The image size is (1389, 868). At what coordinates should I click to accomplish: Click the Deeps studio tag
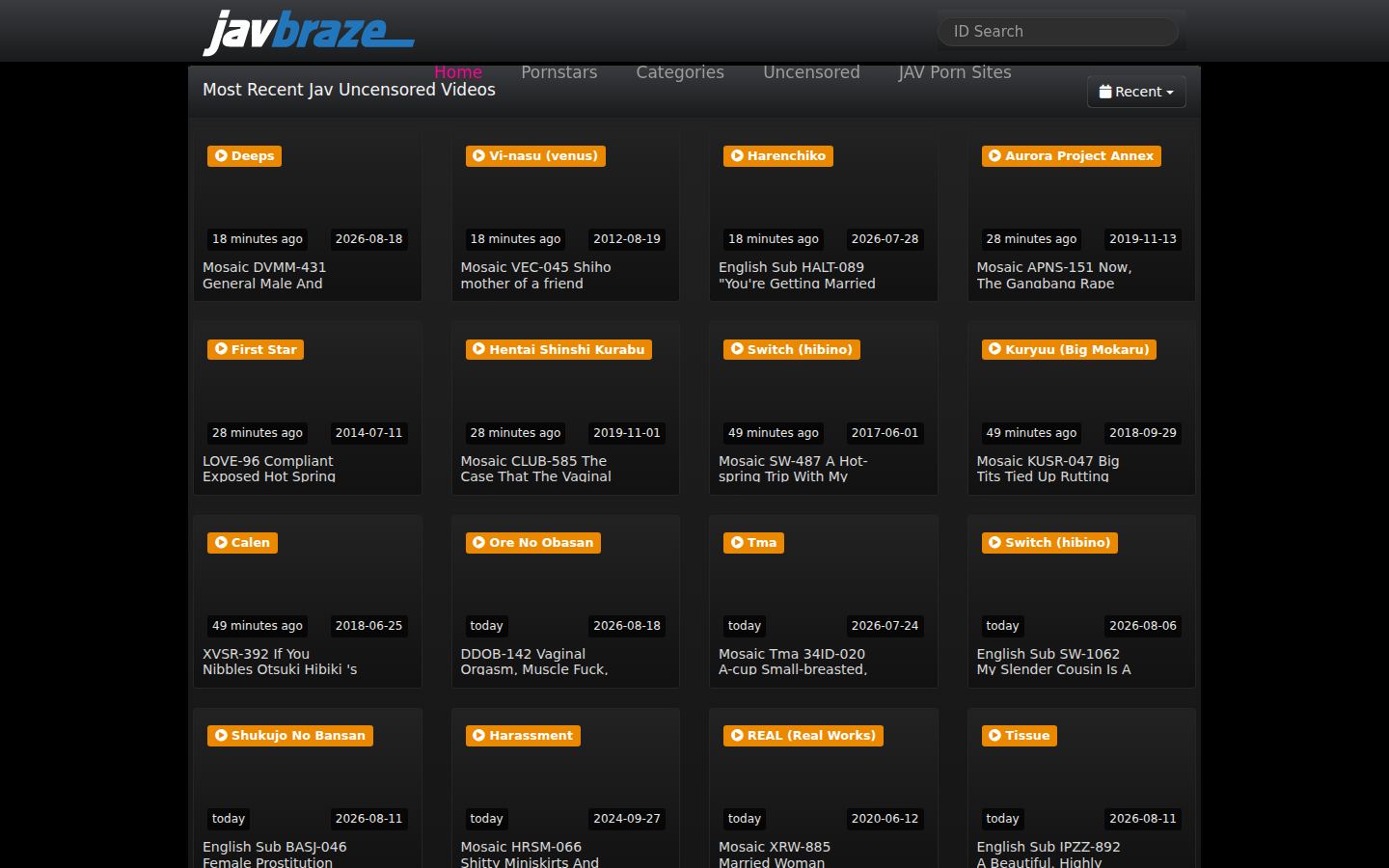pos(244,156)
